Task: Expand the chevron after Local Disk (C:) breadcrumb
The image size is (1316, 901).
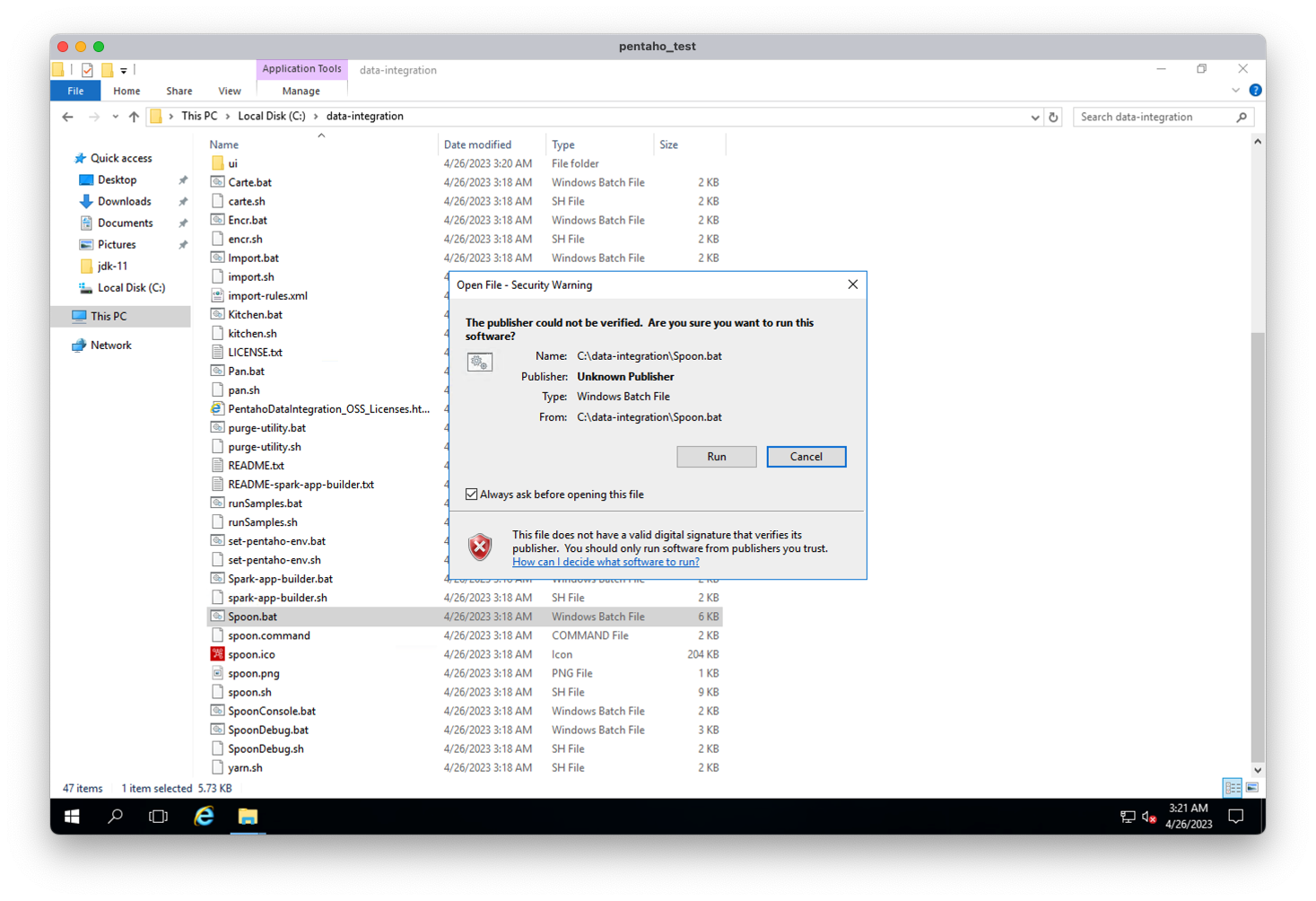Action: click(316, 117)
